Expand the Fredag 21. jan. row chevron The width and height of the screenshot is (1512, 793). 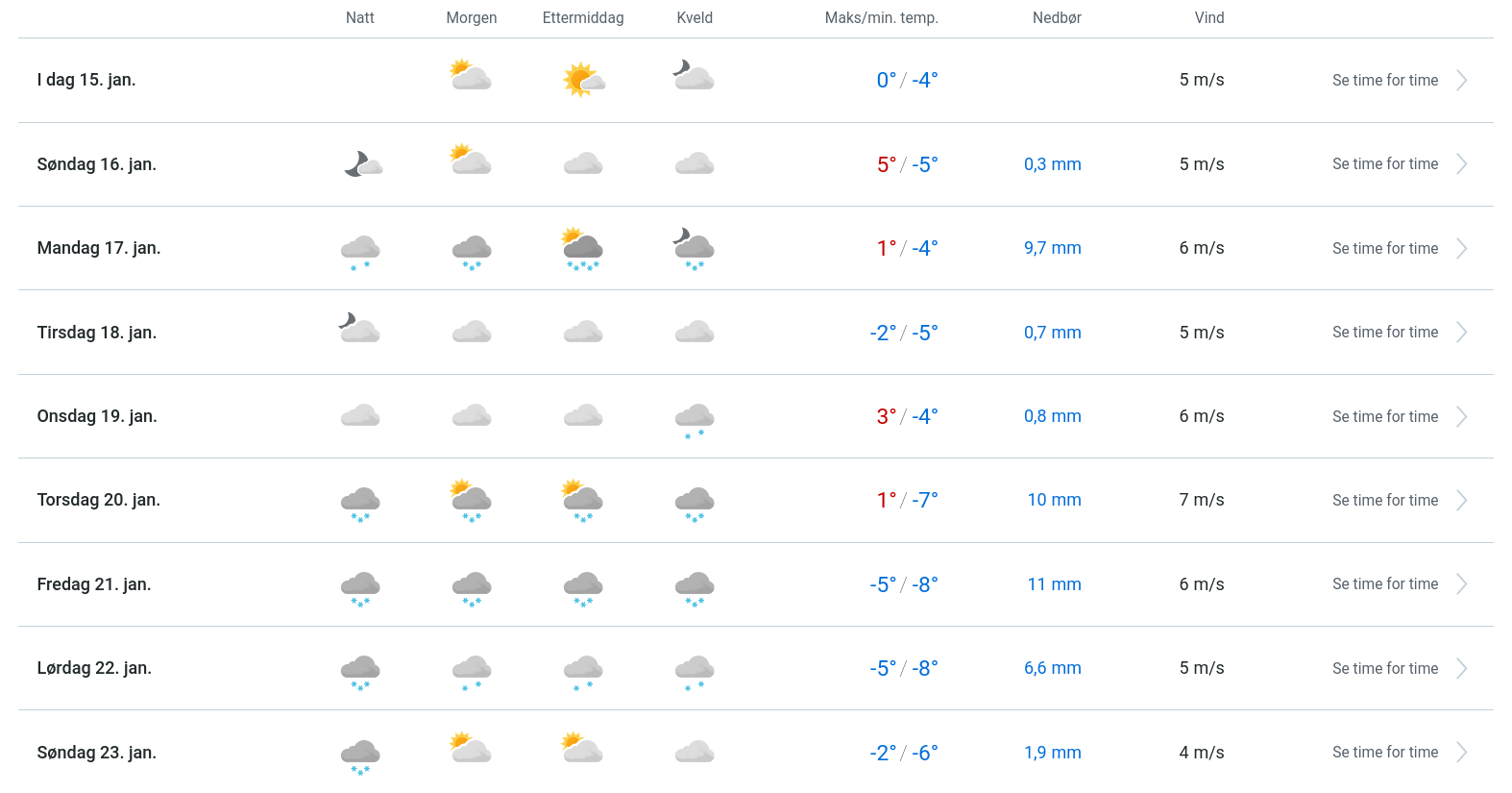[1461, 584]
